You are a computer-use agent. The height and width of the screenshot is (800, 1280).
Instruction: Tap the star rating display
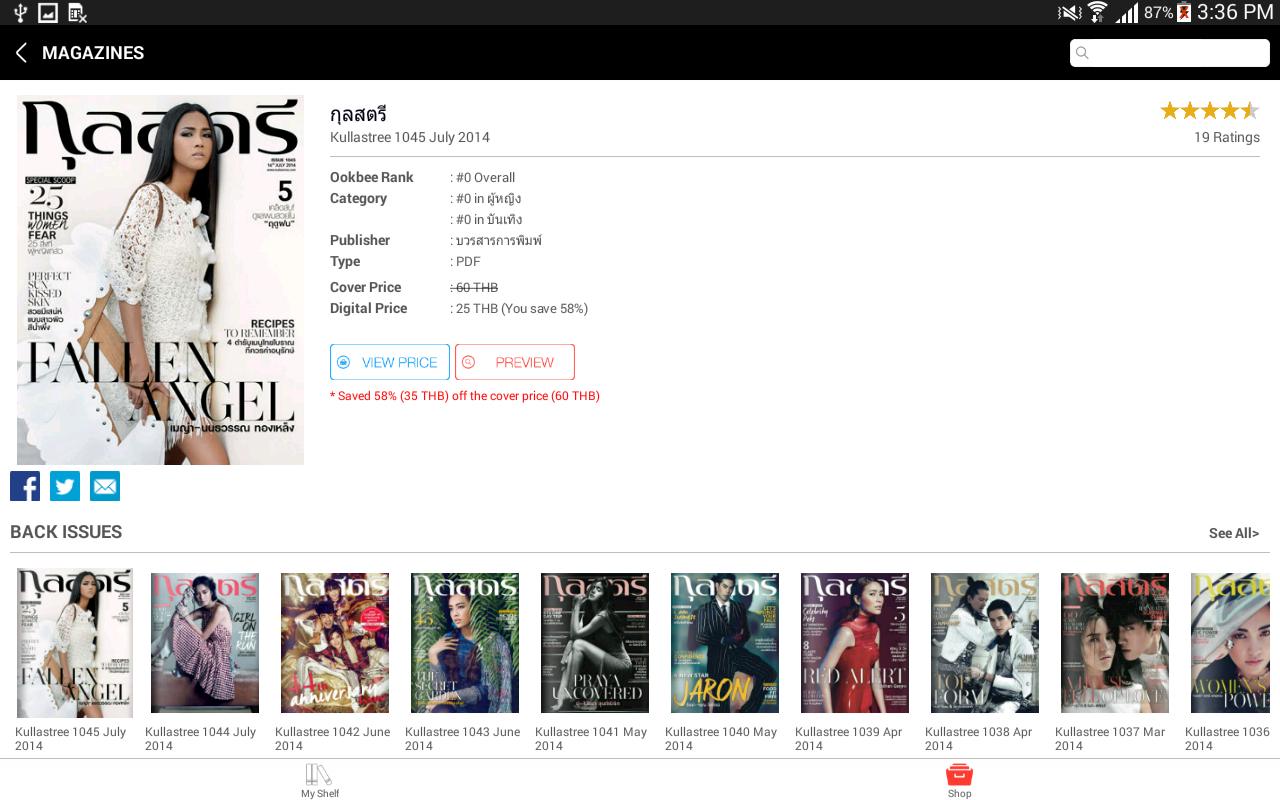(1210, 110)
